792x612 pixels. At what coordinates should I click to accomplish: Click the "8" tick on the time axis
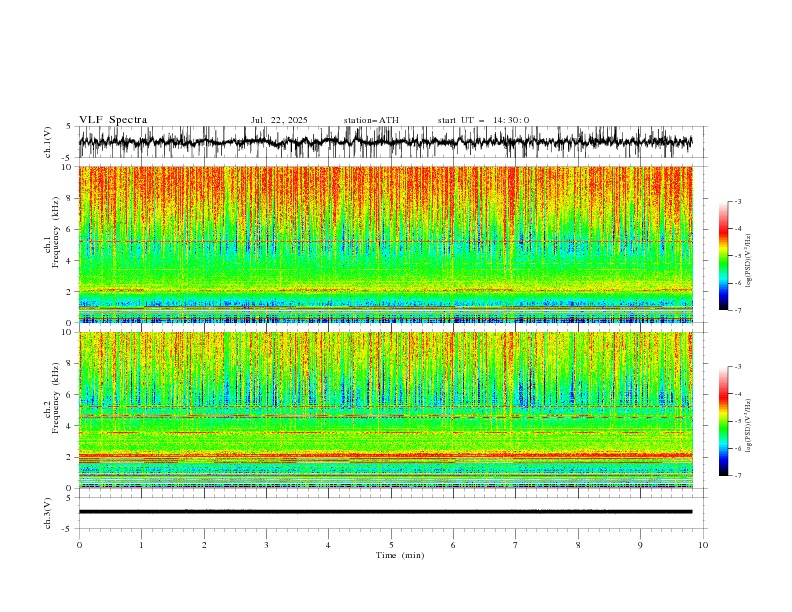pos(578,545)
